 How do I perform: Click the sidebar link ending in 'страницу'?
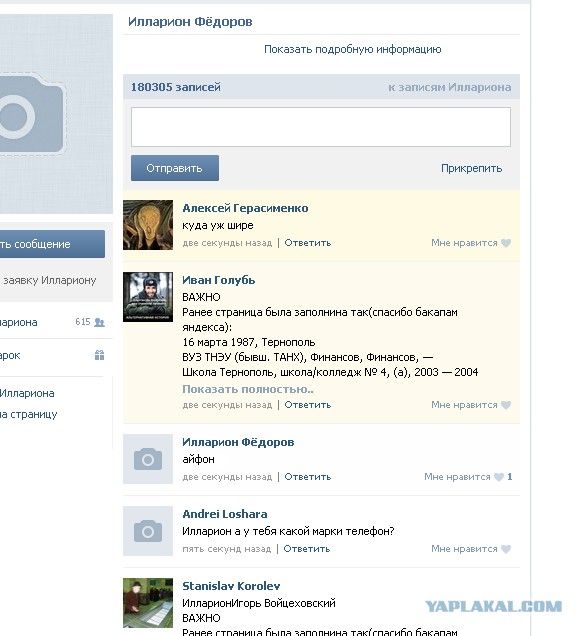pos(28,415)
